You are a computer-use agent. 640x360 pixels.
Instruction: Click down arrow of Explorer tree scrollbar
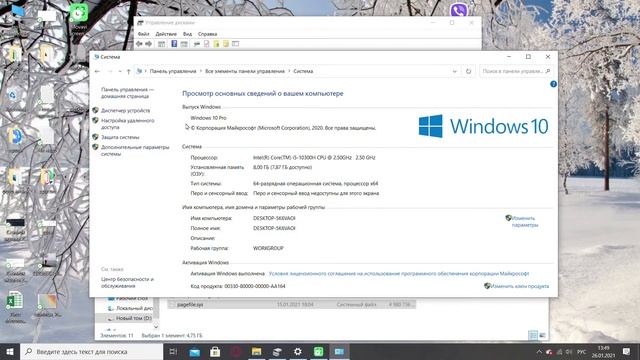pos(156,327)
